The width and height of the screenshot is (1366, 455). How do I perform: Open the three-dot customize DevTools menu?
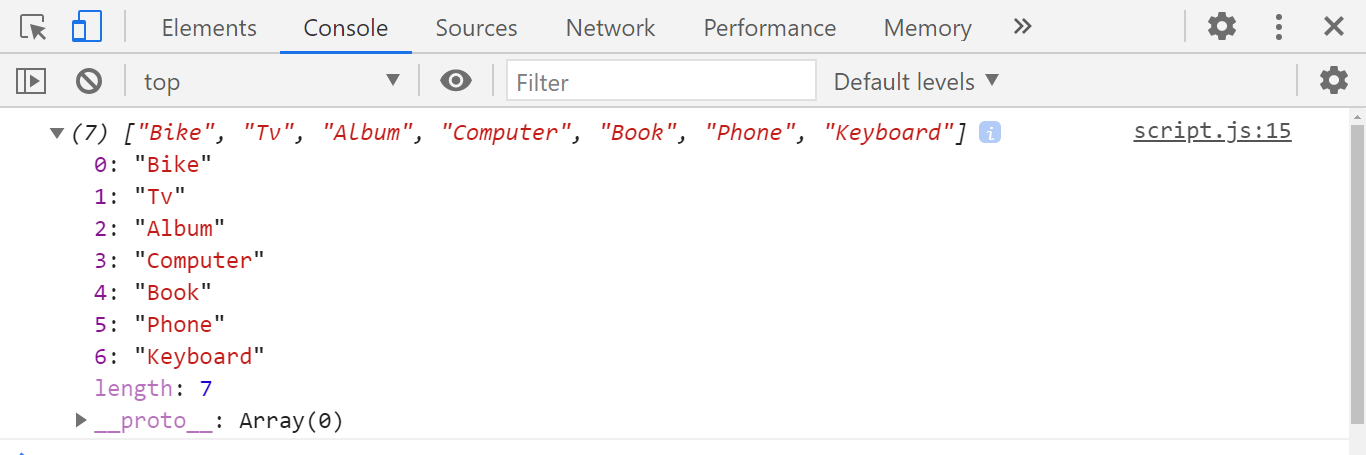[x=1278, y=27]
